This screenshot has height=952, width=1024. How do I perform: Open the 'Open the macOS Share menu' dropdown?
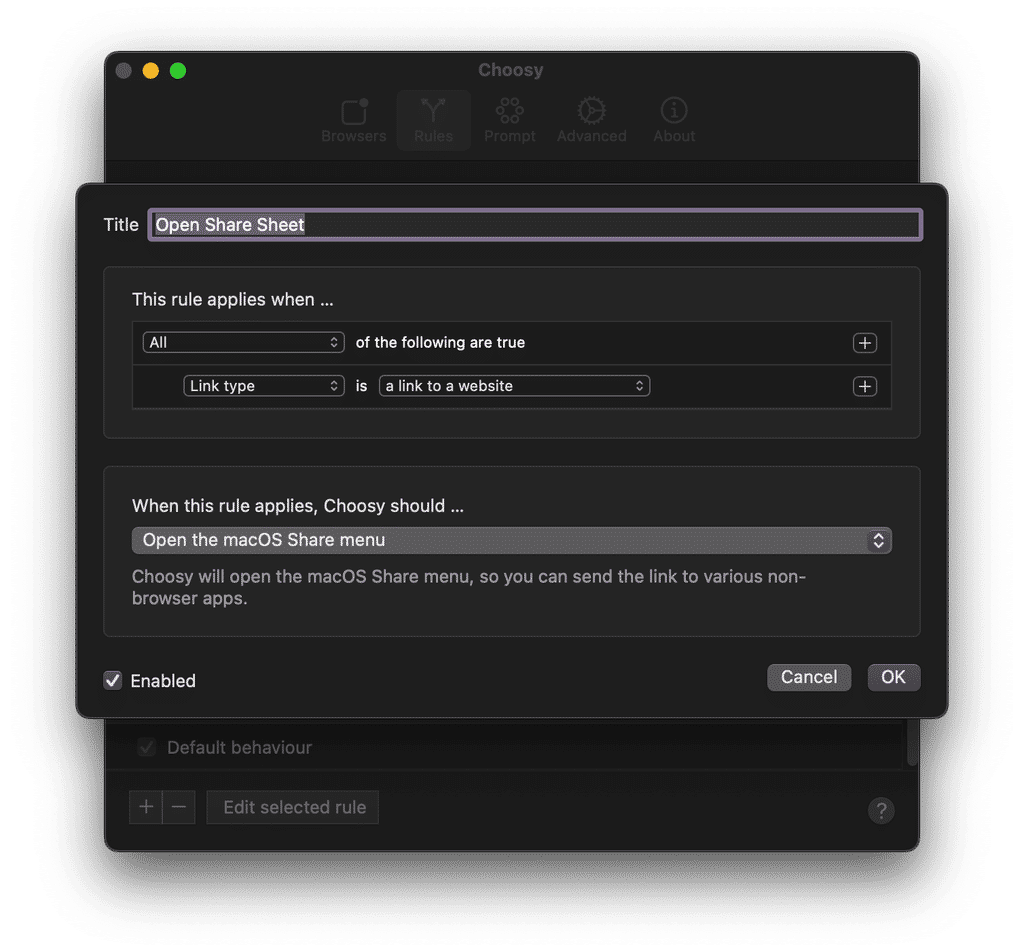coord(512,540)
